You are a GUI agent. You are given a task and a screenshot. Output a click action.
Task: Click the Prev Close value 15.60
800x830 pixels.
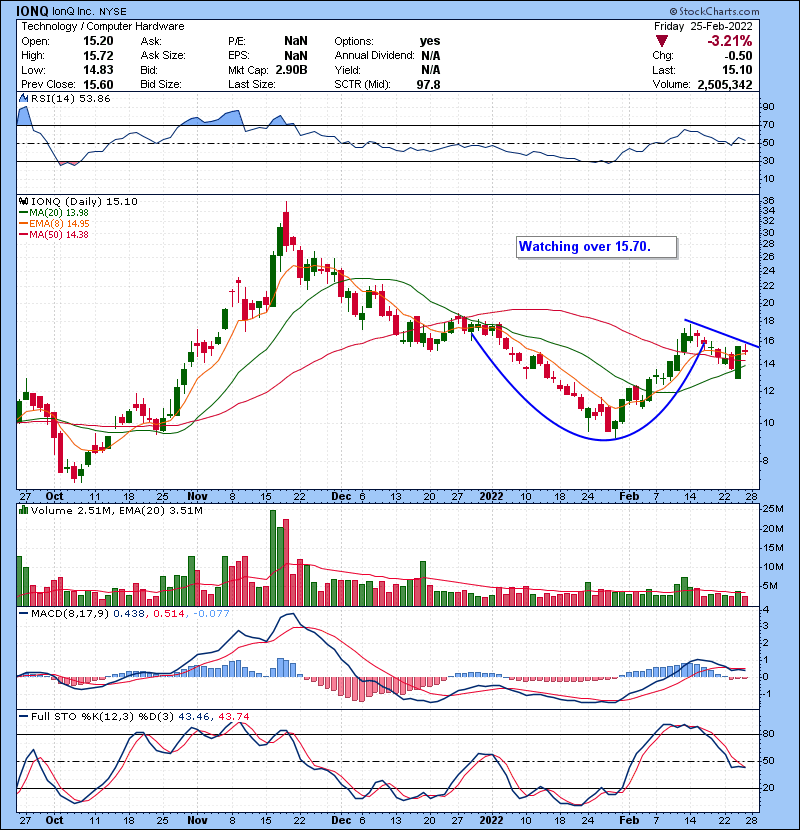tap(98, 85)
